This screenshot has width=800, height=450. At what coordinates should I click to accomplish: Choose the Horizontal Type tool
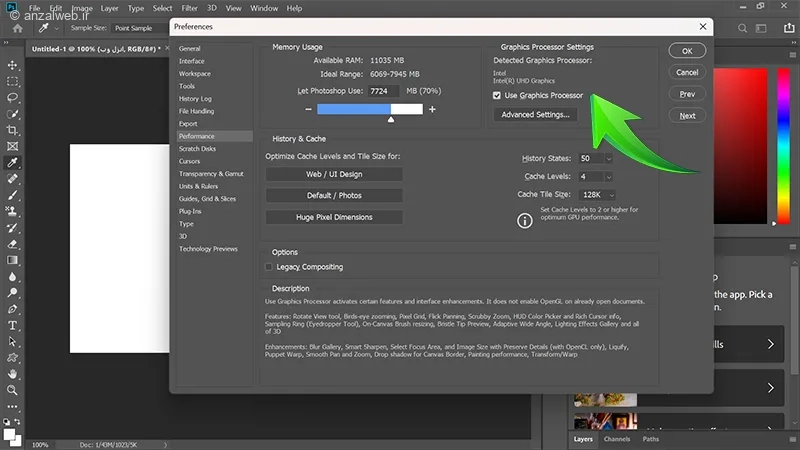[x=13, y=325]
